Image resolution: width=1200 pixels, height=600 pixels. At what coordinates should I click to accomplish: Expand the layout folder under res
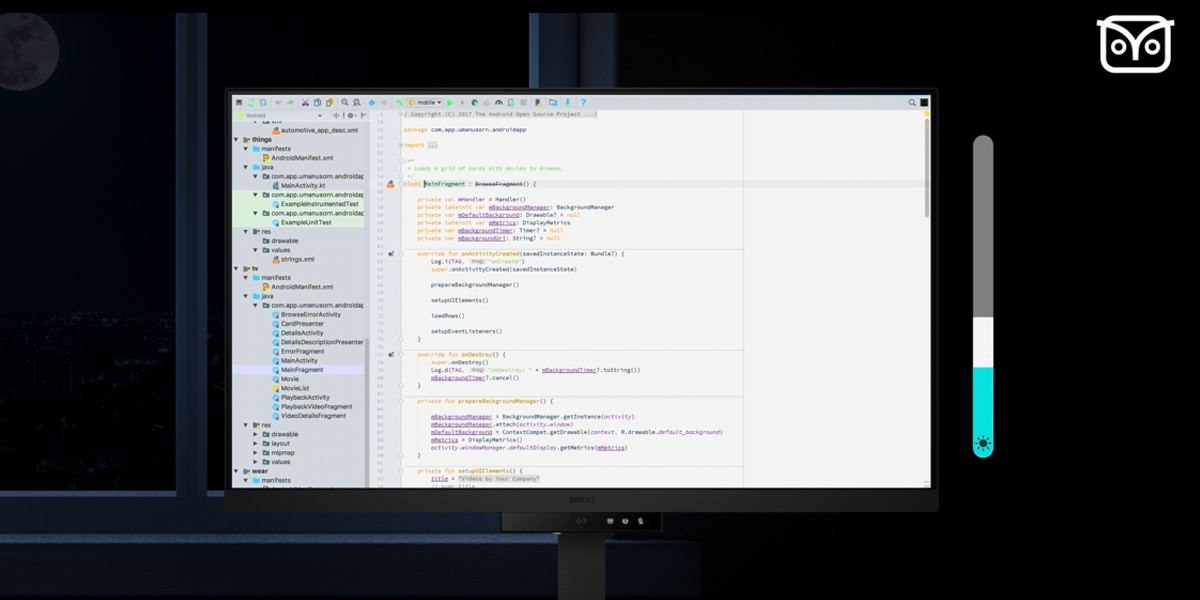[x=255, y=443]
